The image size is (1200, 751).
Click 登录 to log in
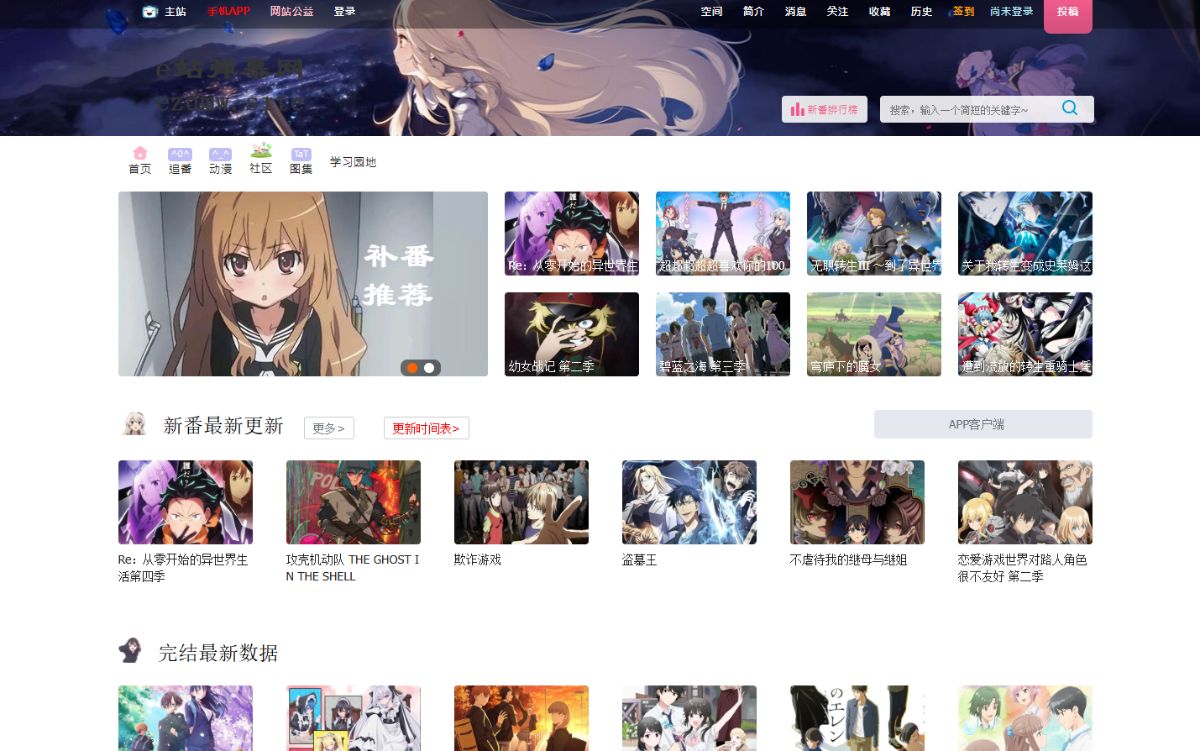point(344,12)
